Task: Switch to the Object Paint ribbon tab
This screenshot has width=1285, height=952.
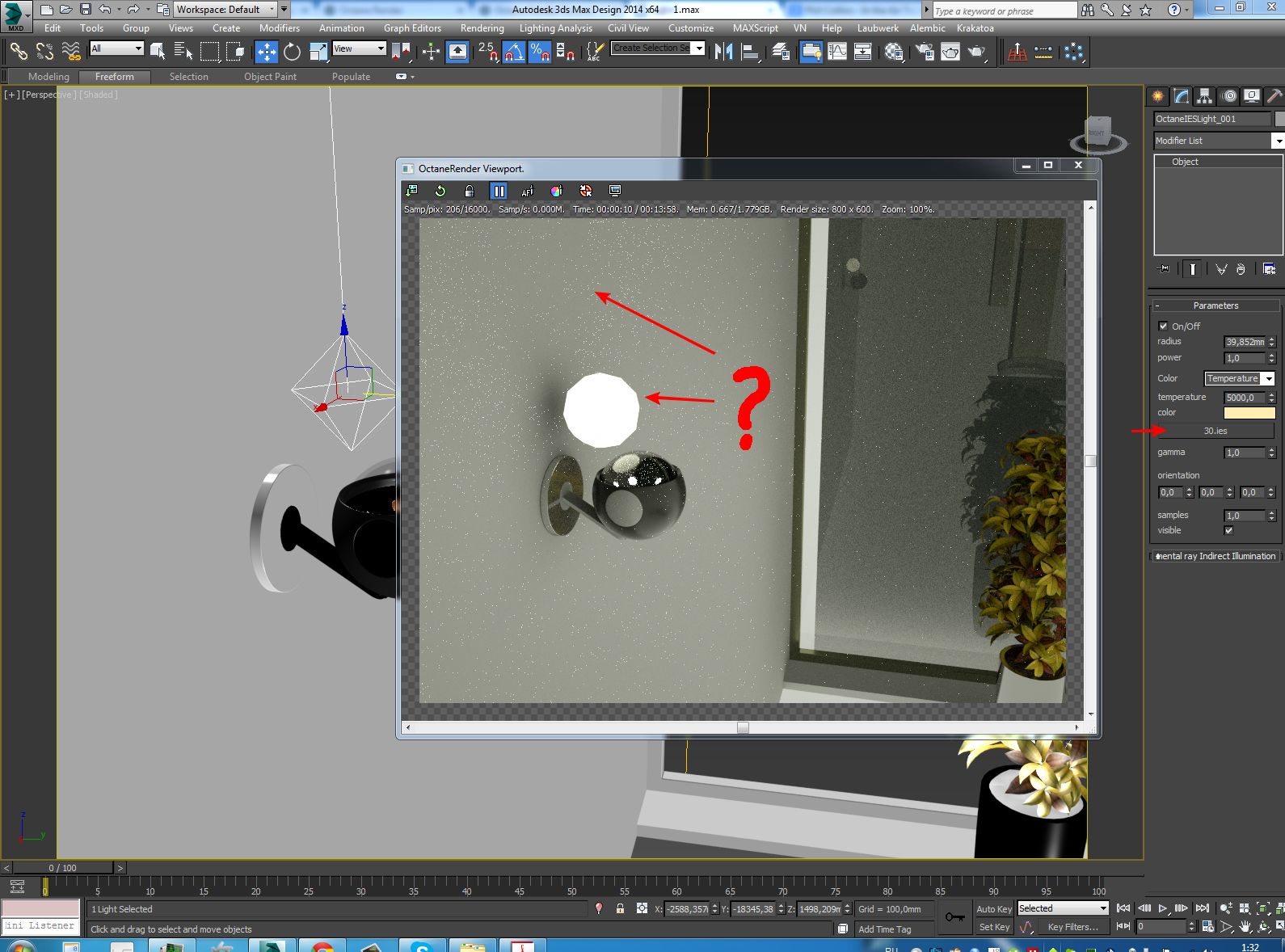Action: (x=270, y=77)
